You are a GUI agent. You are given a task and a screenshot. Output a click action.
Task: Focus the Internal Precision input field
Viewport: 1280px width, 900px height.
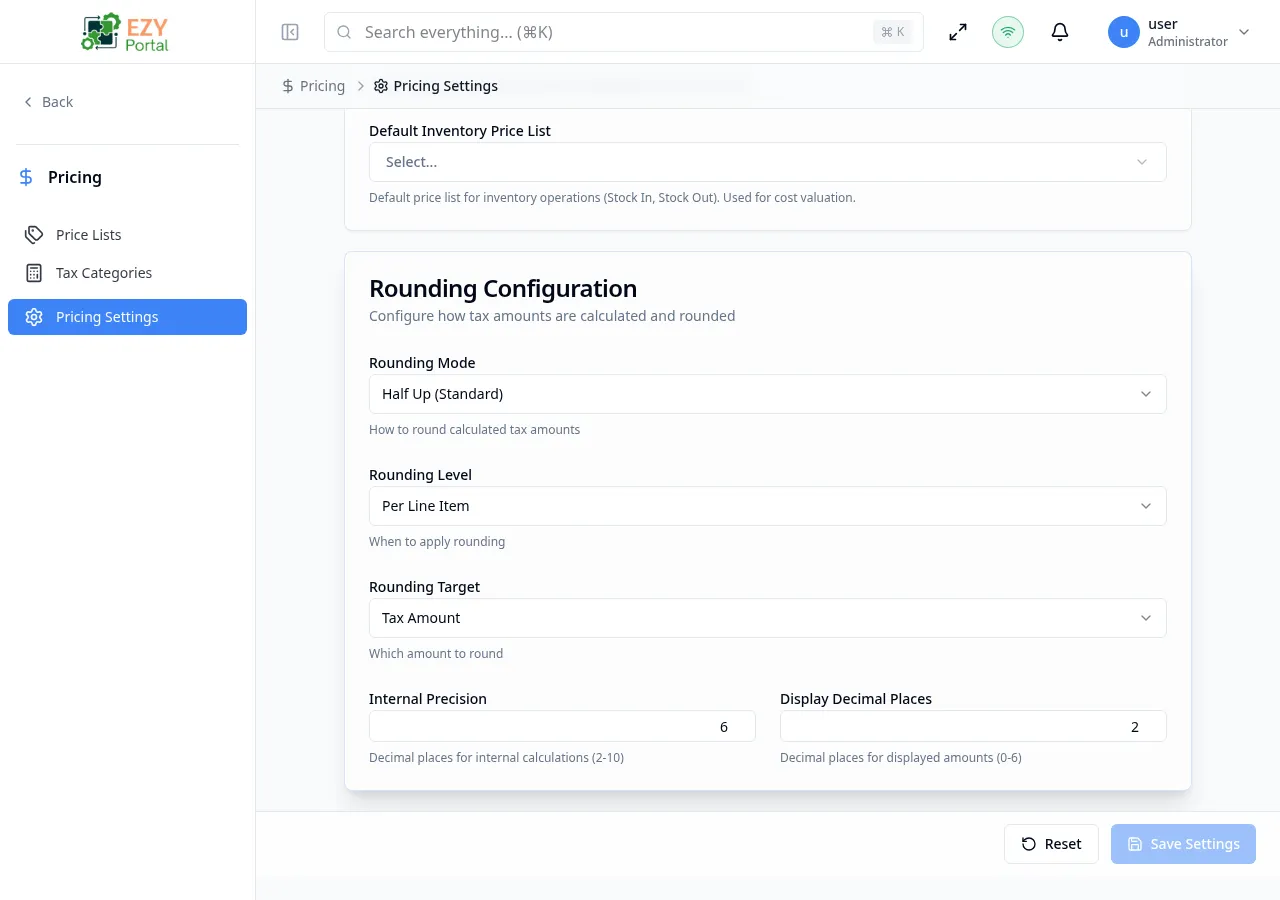[x=562, y=726]
